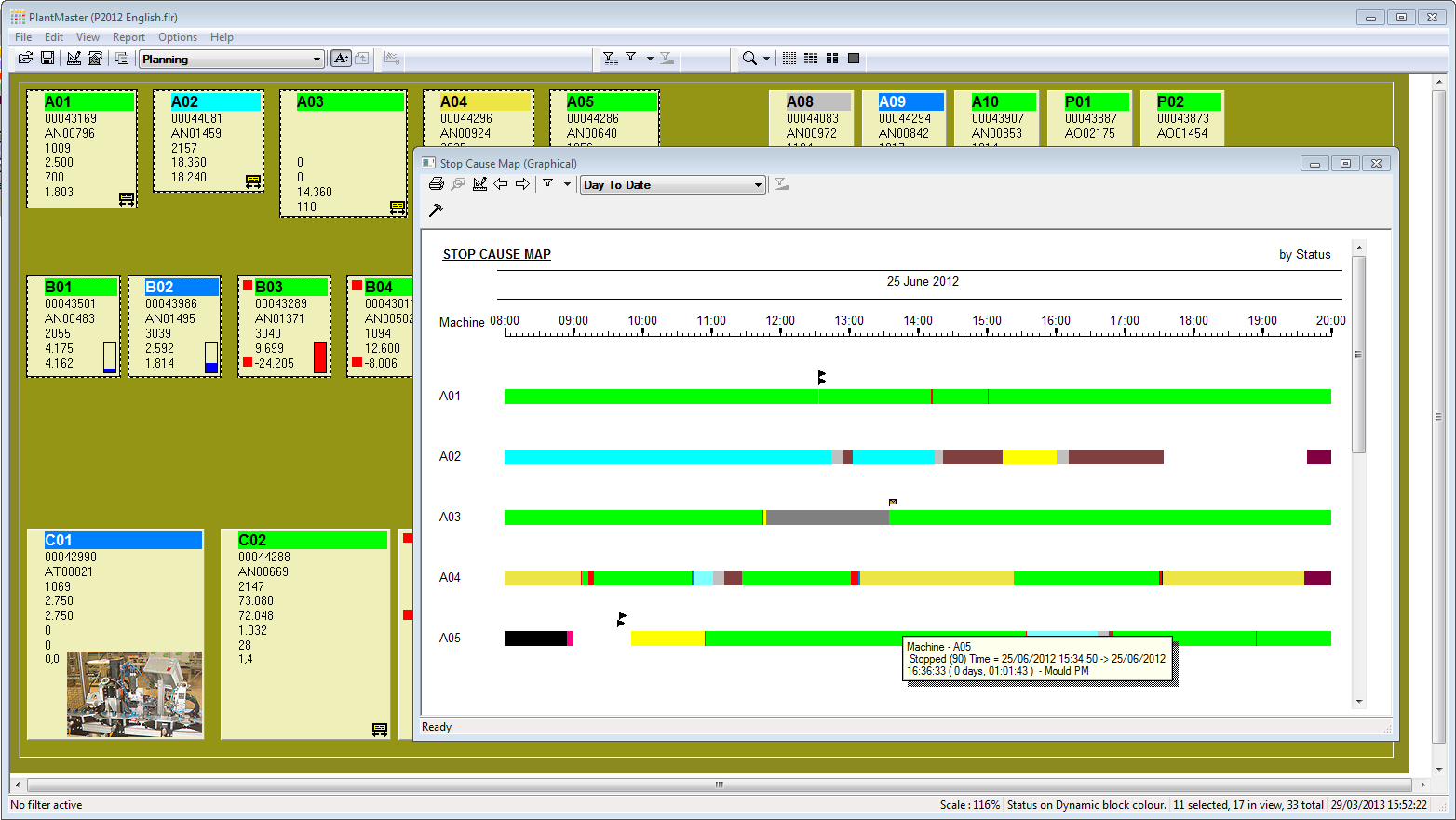Expand the filter dropdown arrow in main toolbar

click(650, 59)
